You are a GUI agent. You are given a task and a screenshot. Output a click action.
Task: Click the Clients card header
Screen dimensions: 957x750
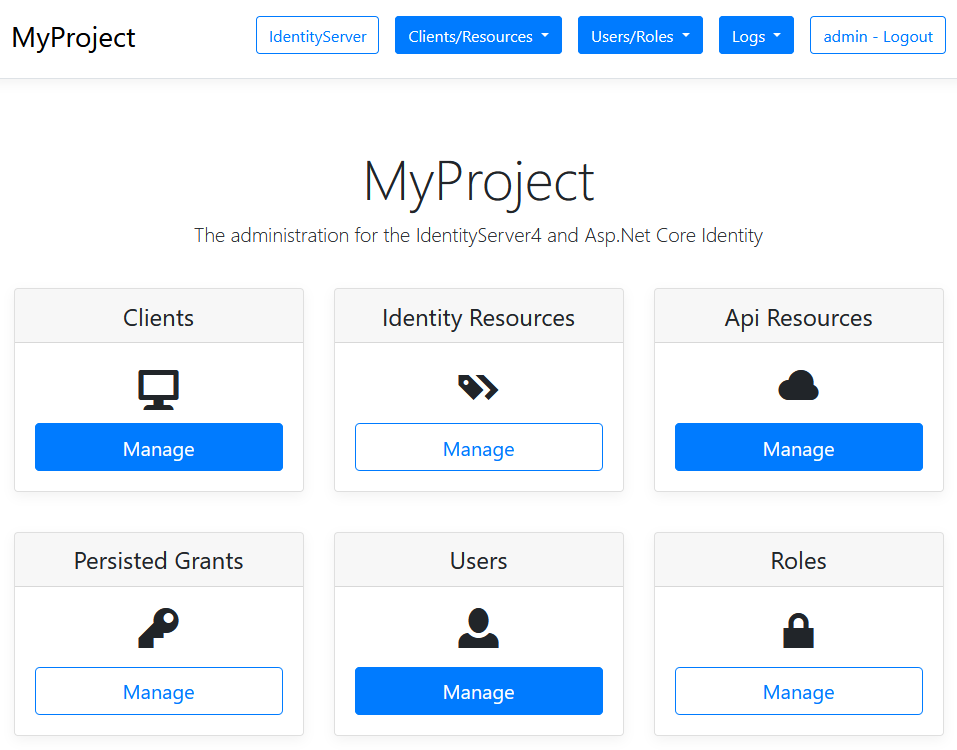click(x=159, y=316)
